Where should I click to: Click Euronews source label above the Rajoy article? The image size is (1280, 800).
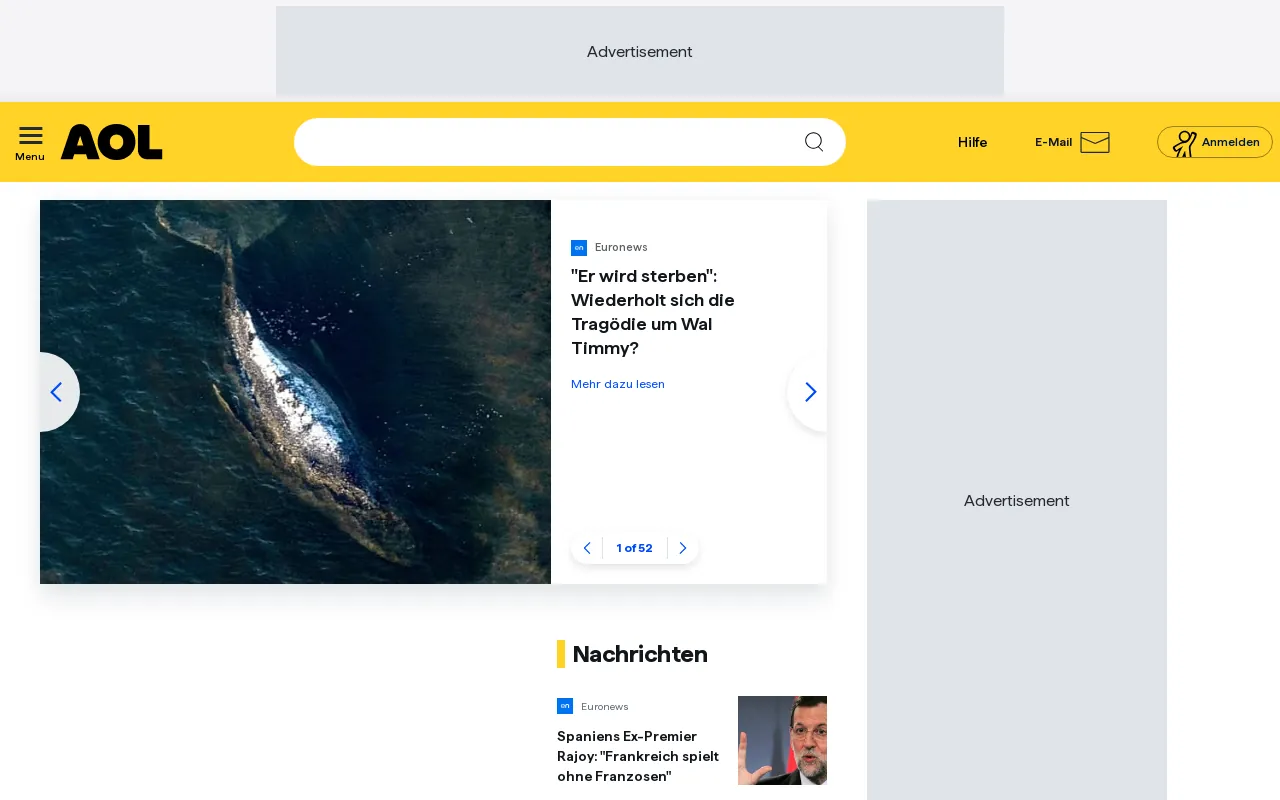pyautogui.click(x=605, y=706)
